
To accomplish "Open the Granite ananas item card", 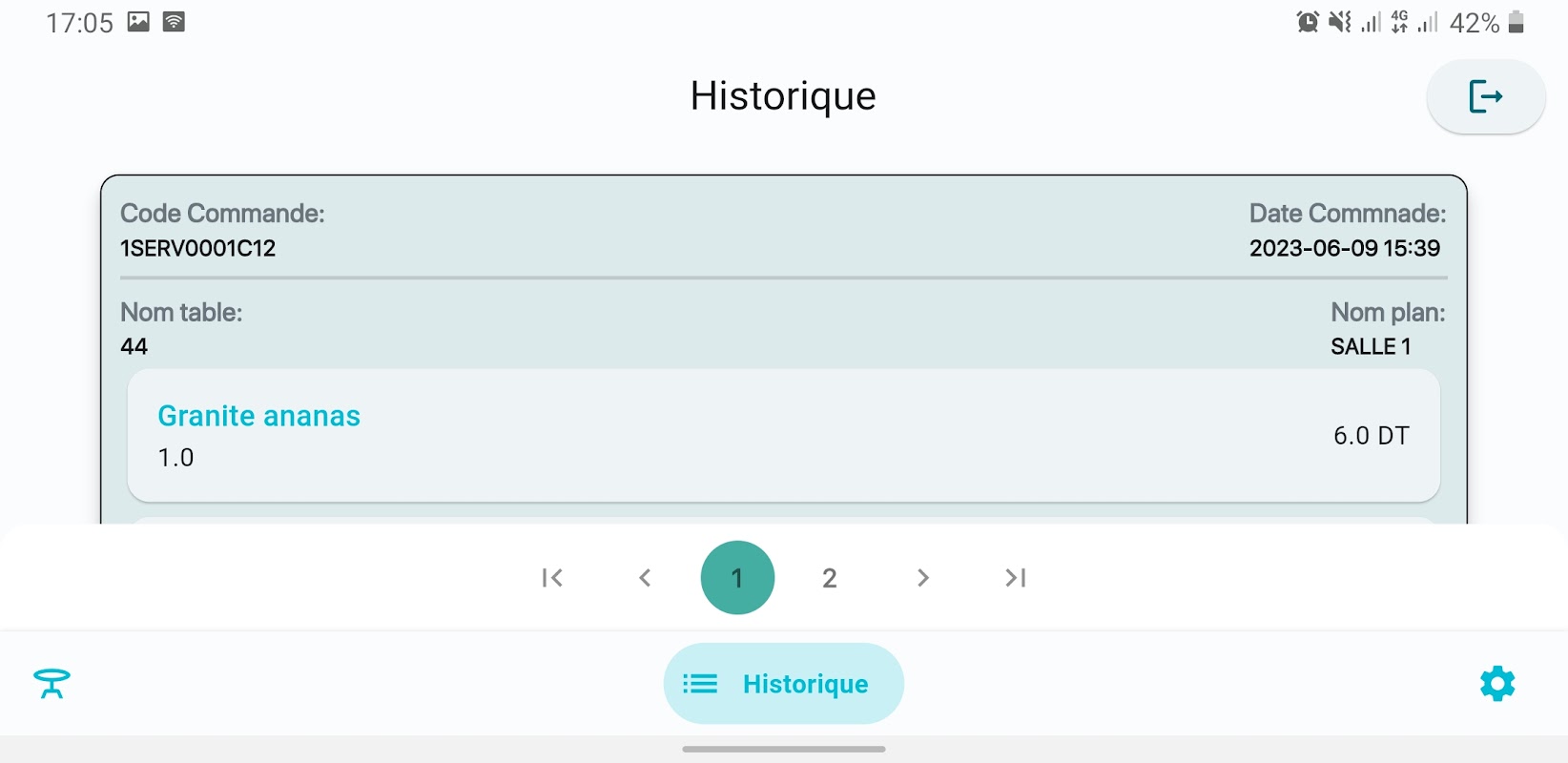I will coord(783,436).
